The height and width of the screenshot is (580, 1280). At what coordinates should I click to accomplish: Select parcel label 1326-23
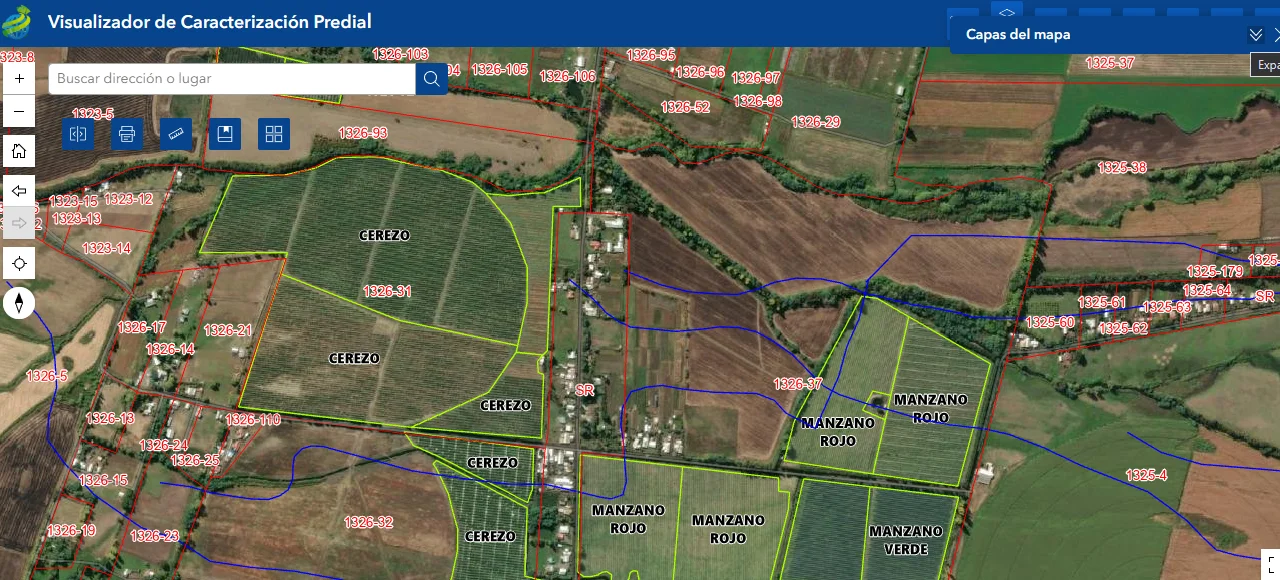[154, 536]
